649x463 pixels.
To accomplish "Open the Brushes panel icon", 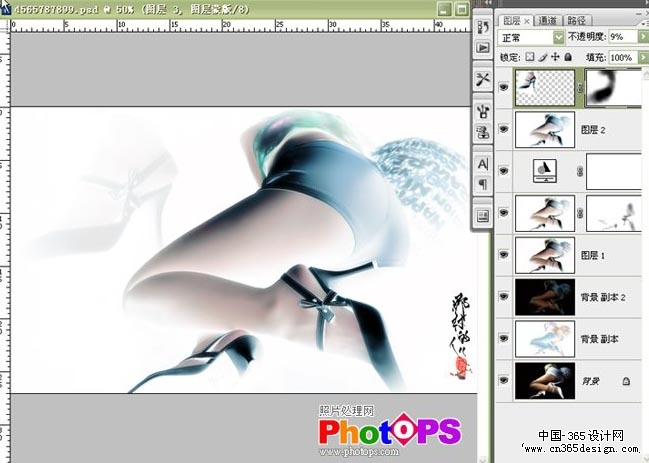I will tap(483, 111).
